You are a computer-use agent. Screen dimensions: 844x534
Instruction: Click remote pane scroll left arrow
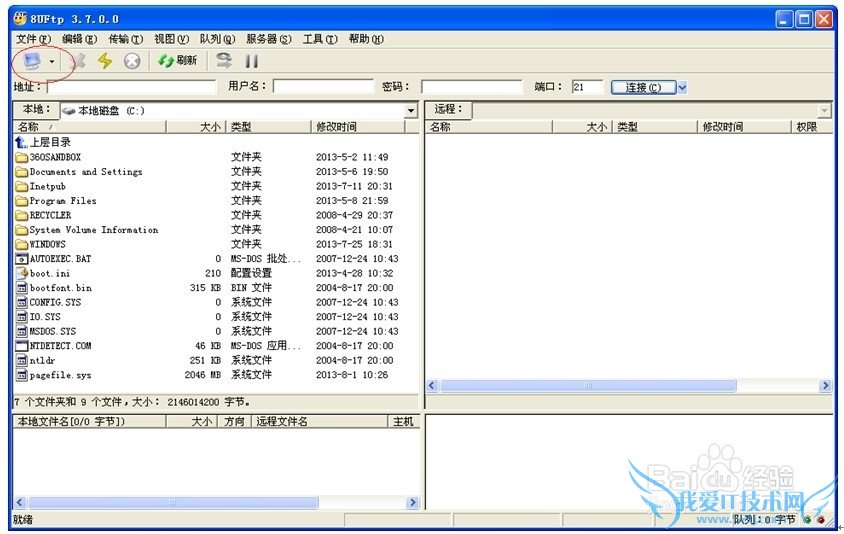[x=432, y=385]
